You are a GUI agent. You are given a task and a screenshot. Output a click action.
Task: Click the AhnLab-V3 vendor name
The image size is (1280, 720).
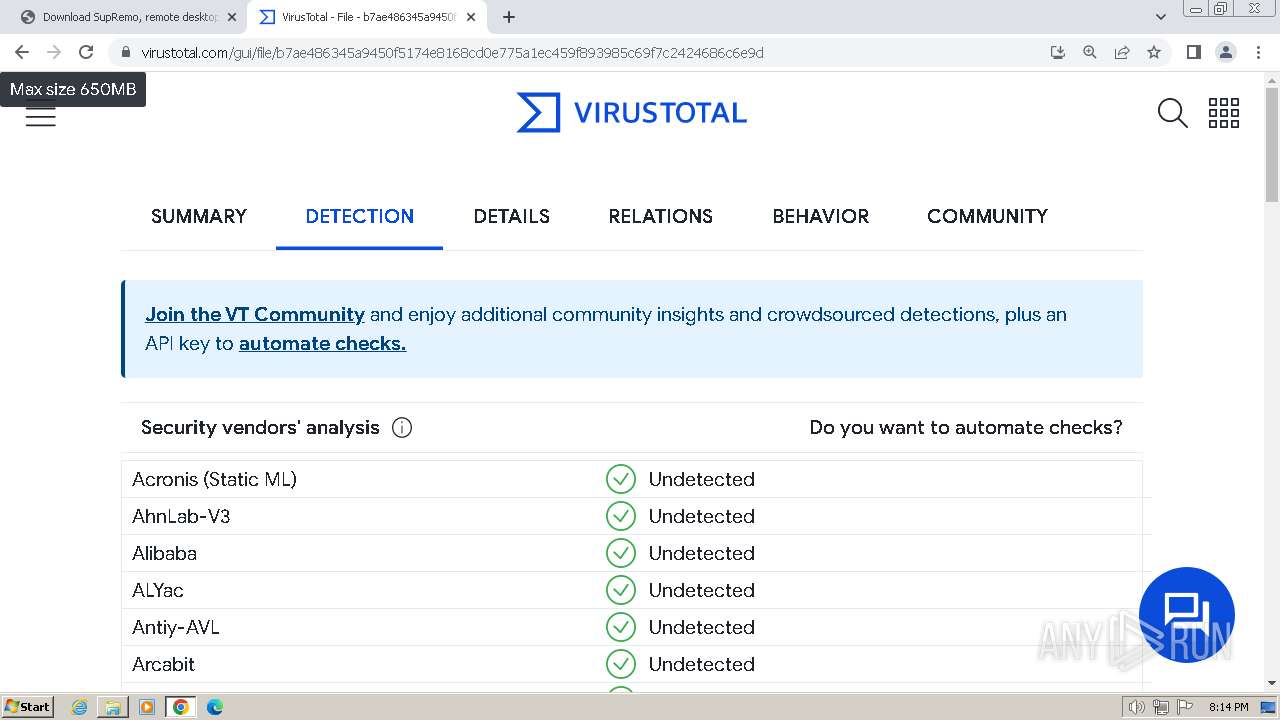tap(181, 516)
